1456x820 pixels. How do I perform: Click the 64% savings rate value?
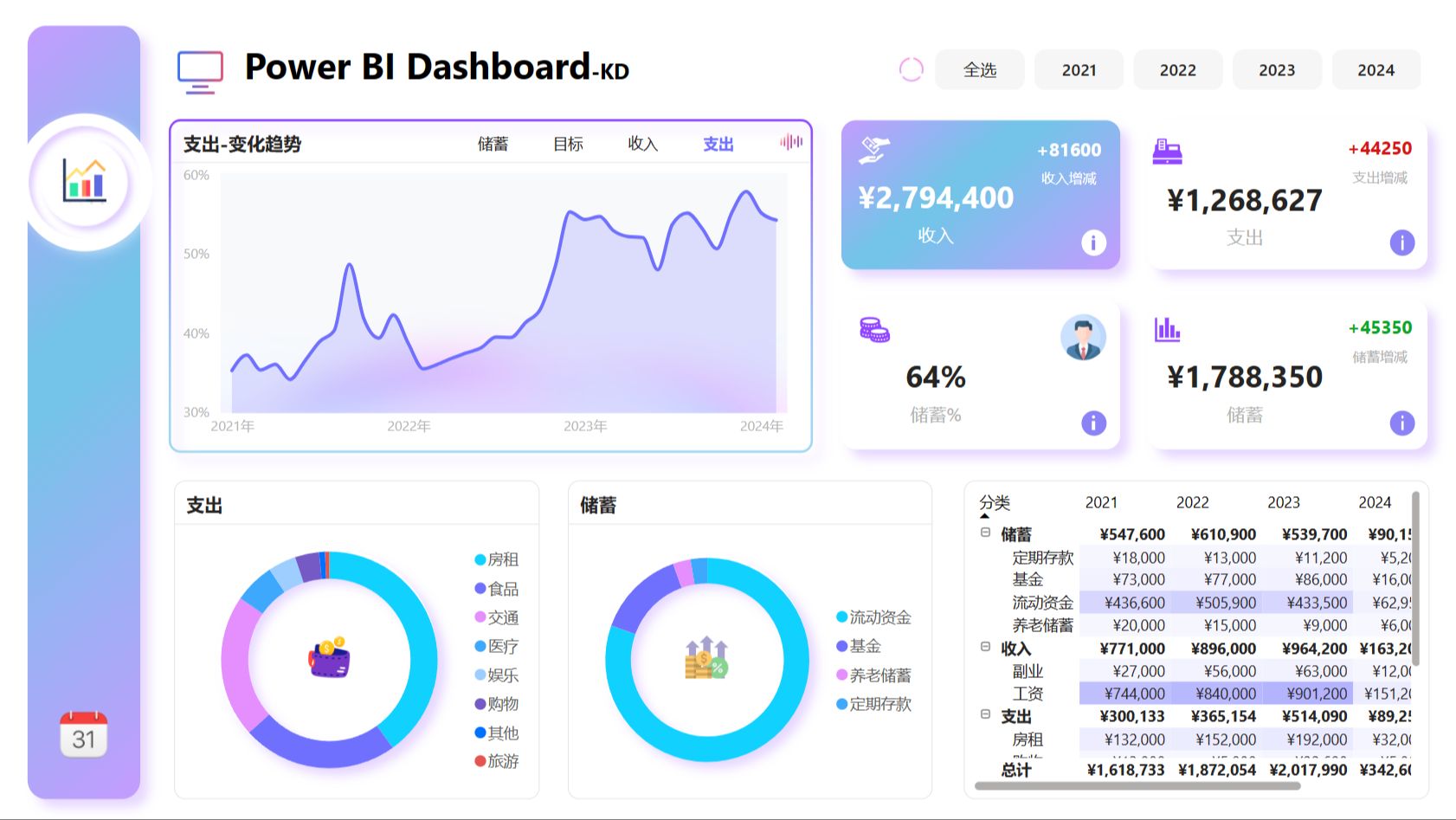(936, 378)
